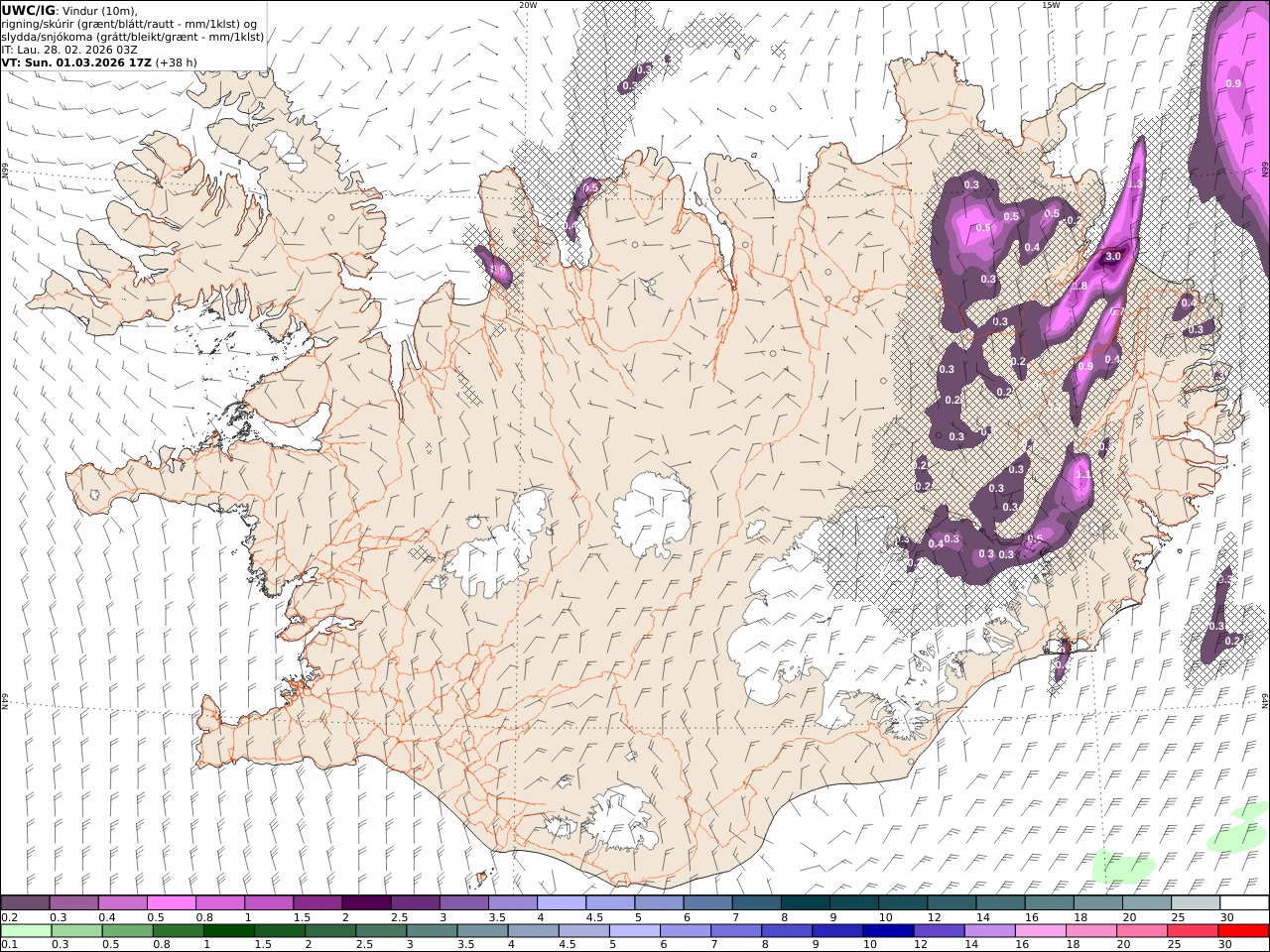
Task: Pick the navy blue 10 swatch in rain legend
Action: click(x=887, y=931)
